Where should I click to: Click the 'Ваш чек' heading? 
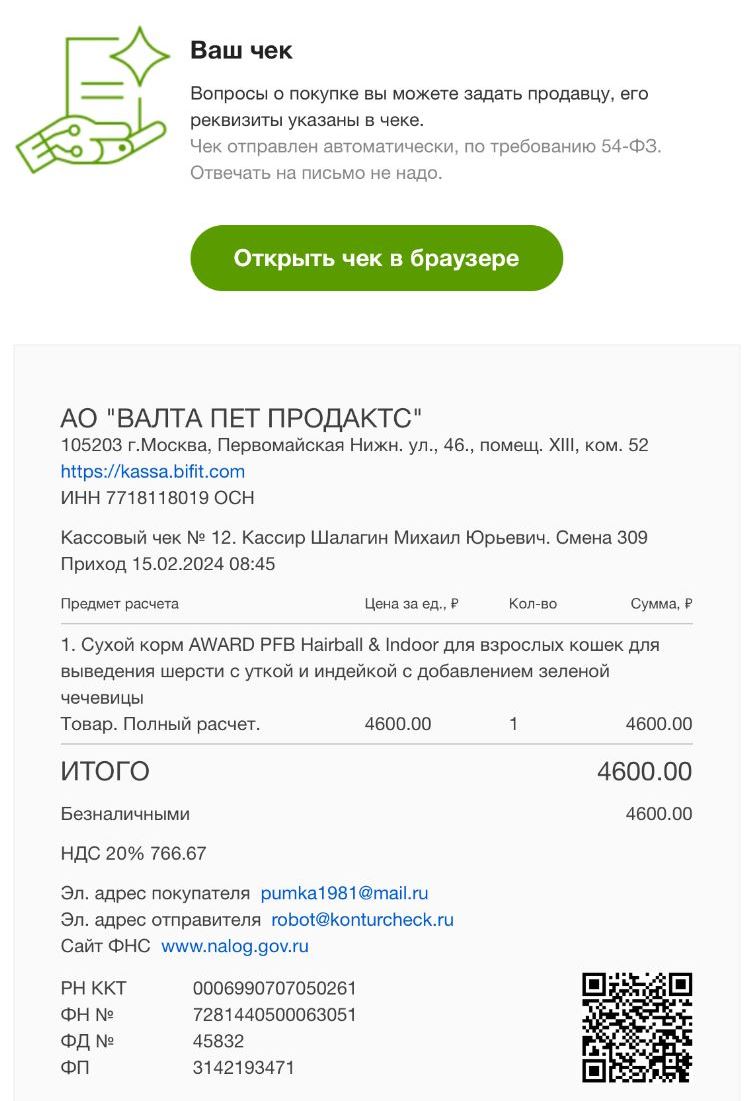241,51
